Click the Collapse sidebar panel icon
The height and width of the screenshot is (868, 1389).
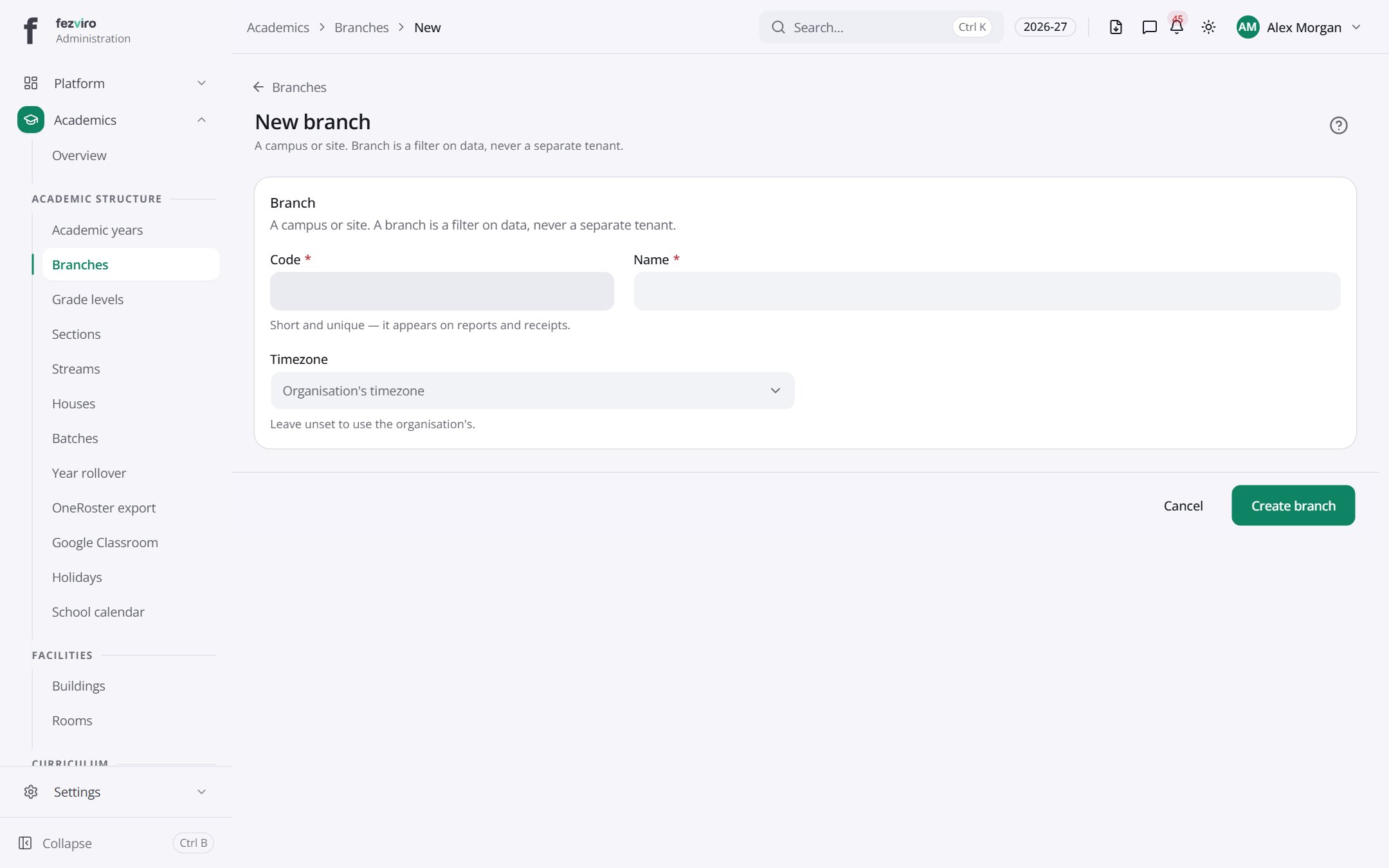(25, 843)
